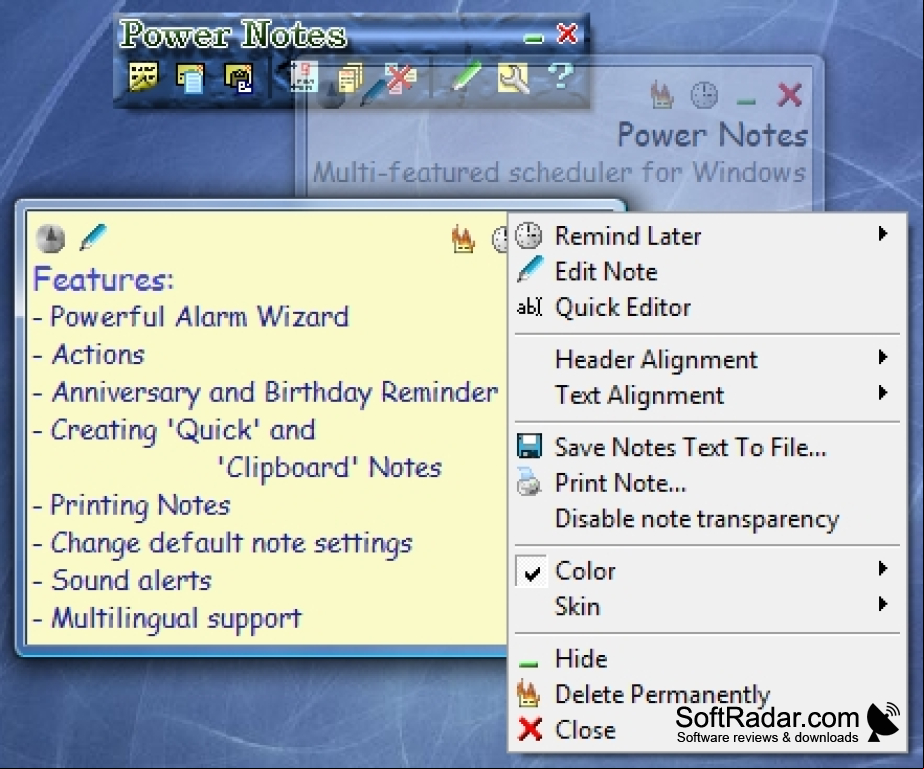Click '- Anniversary and Birthday Reminder' line
The height and width of the screenshot is (769, 924).
click(266, 392)
